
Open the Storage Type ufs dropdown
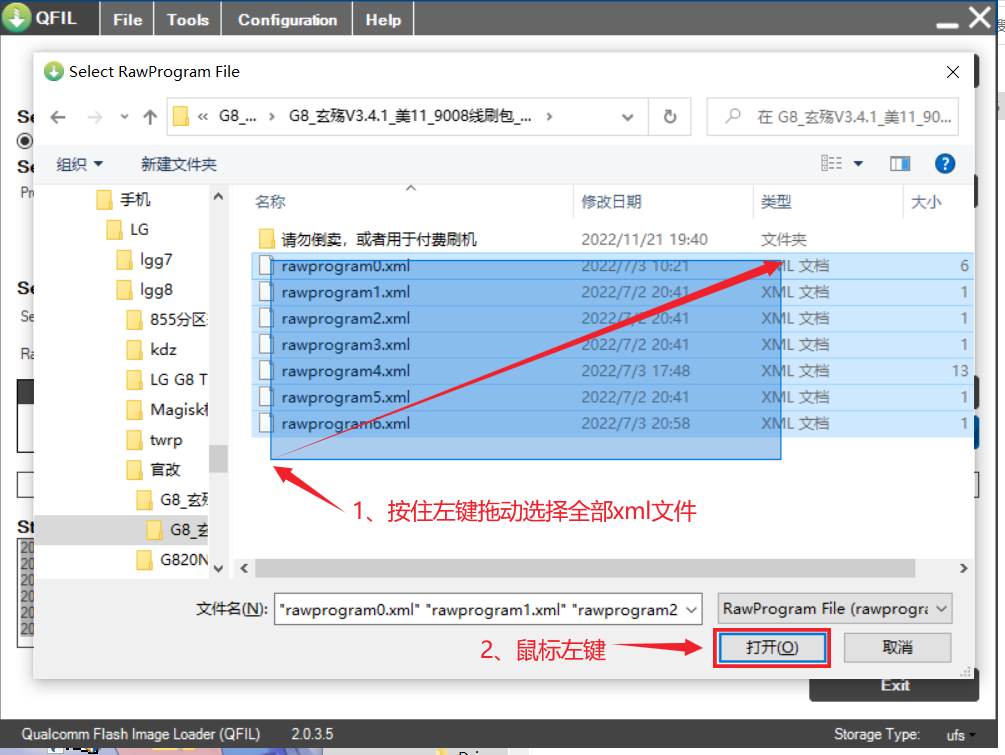pos(958,734)
